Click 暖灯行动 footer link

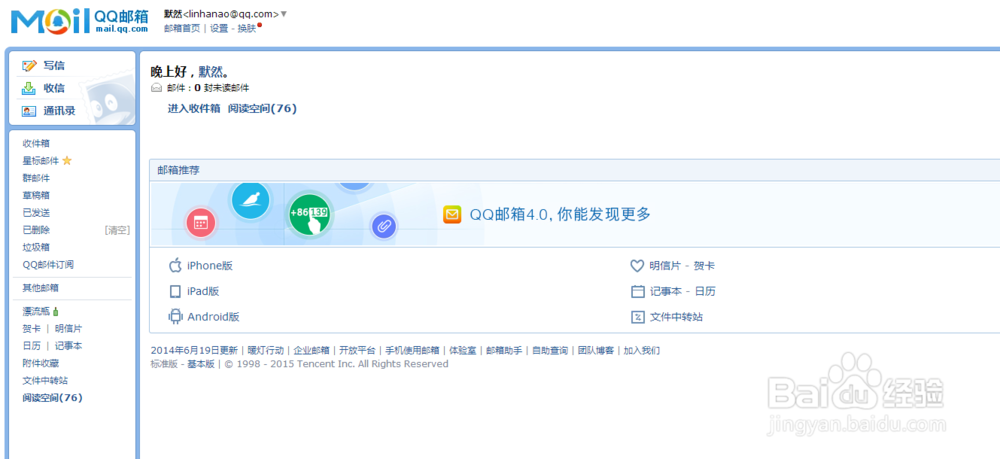(265, 350)
